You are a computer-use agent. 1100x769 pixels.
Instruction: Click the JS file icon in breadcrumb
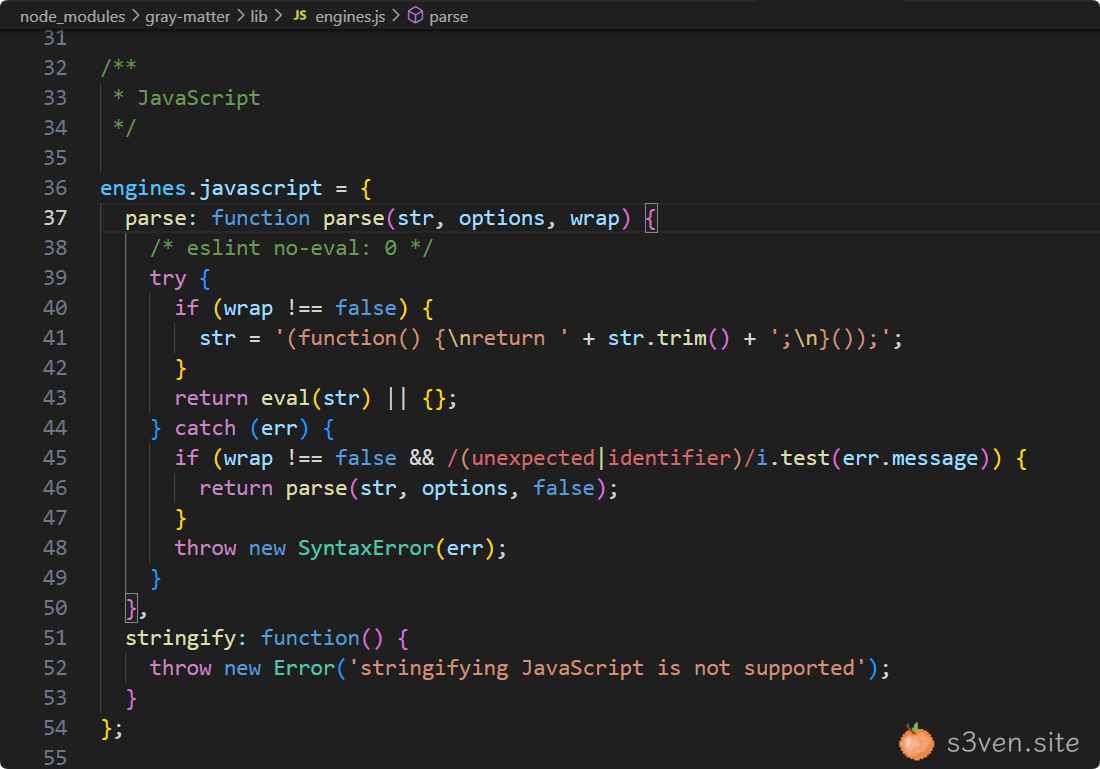[300, 15]
